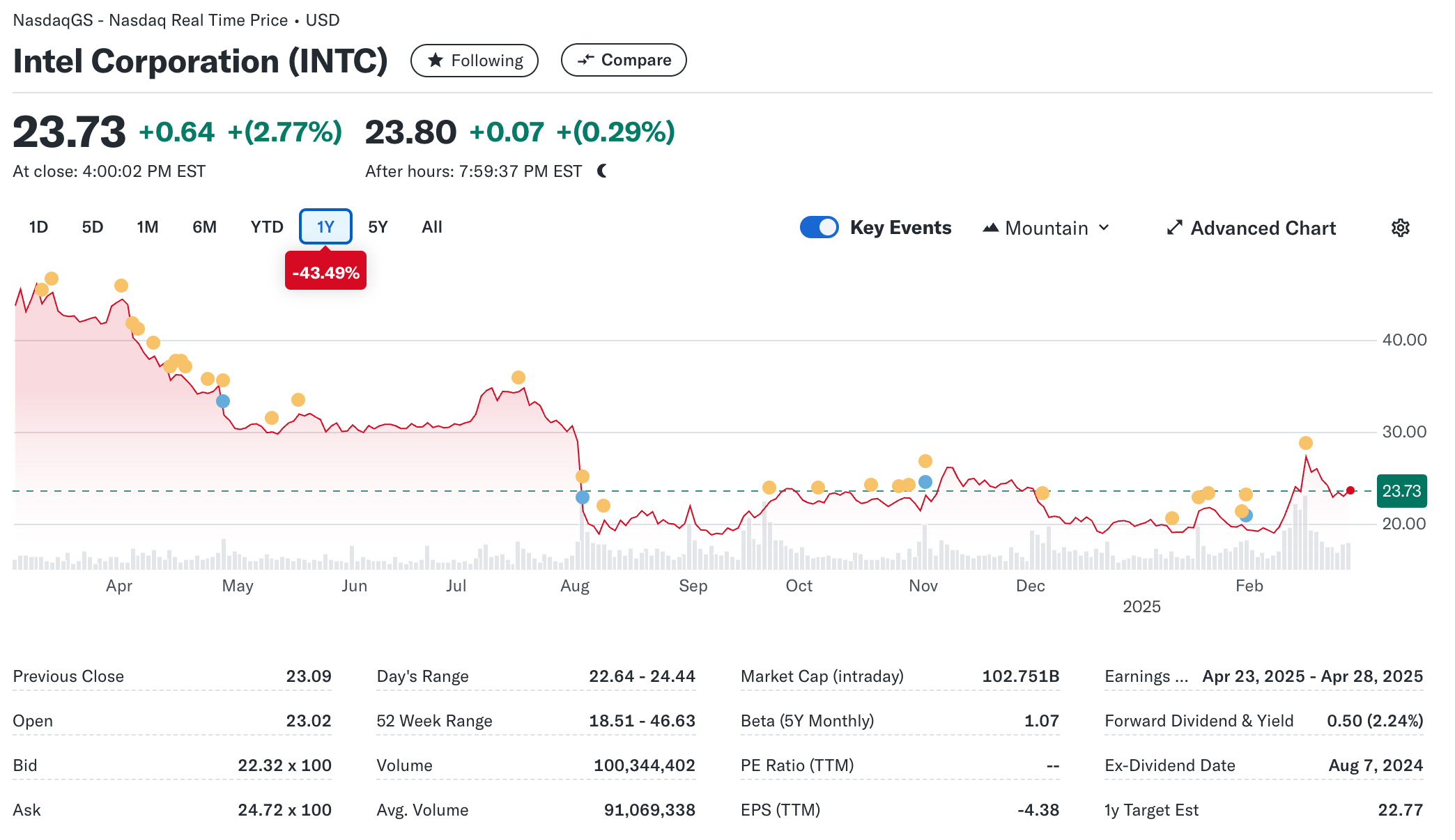1455x840 pixels.
Task: Toggle the Key Events switch off
Action: (x=819, y=228)
